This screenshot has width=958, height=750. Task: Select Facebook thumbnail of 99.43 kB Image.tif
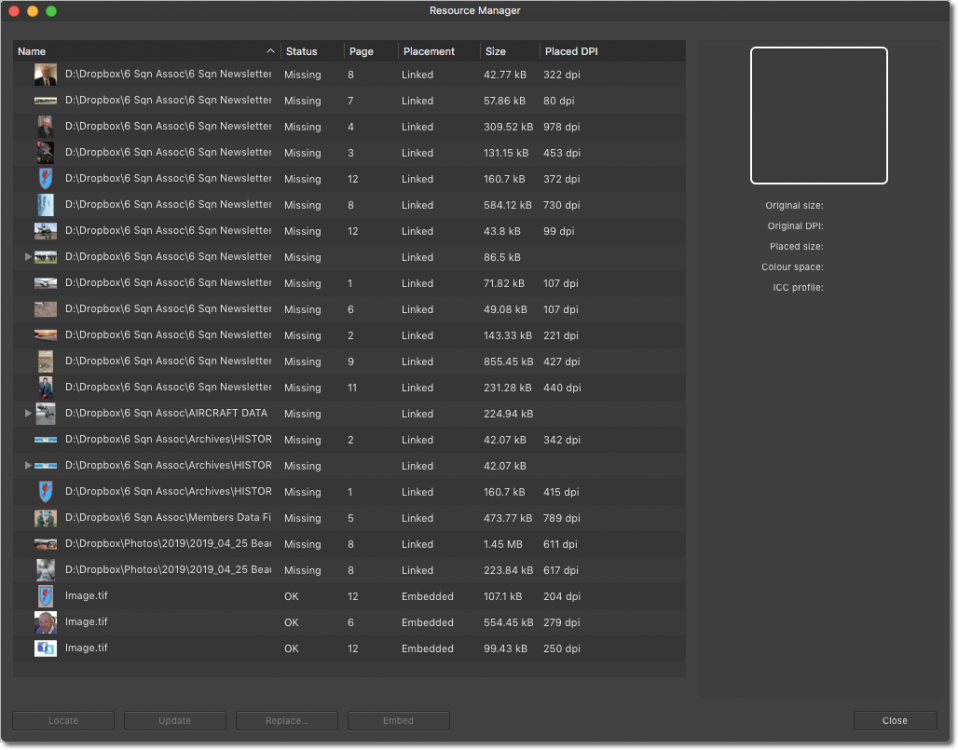[45, 648]
